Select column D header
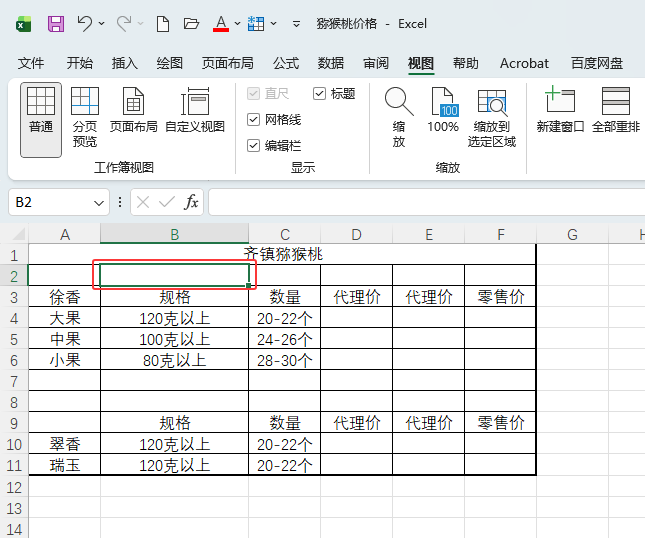 356,234
